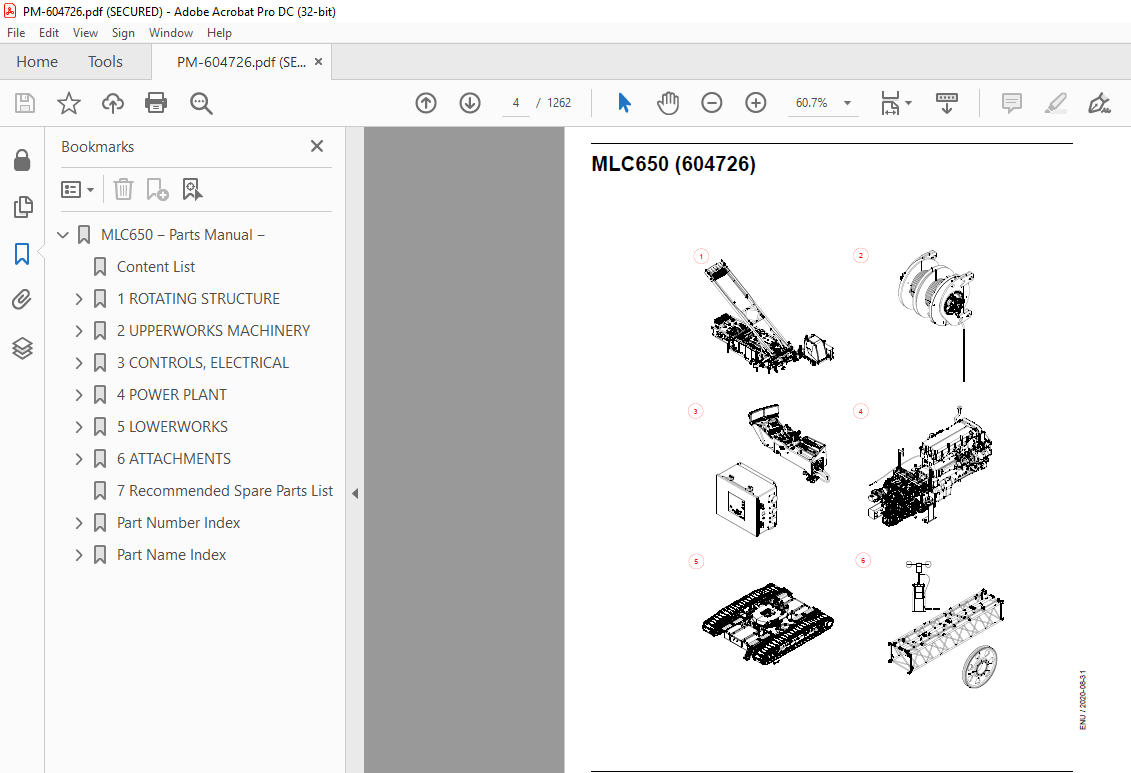Zoom out with minus button
This screenshot has width=1131, height=773.
711,103
